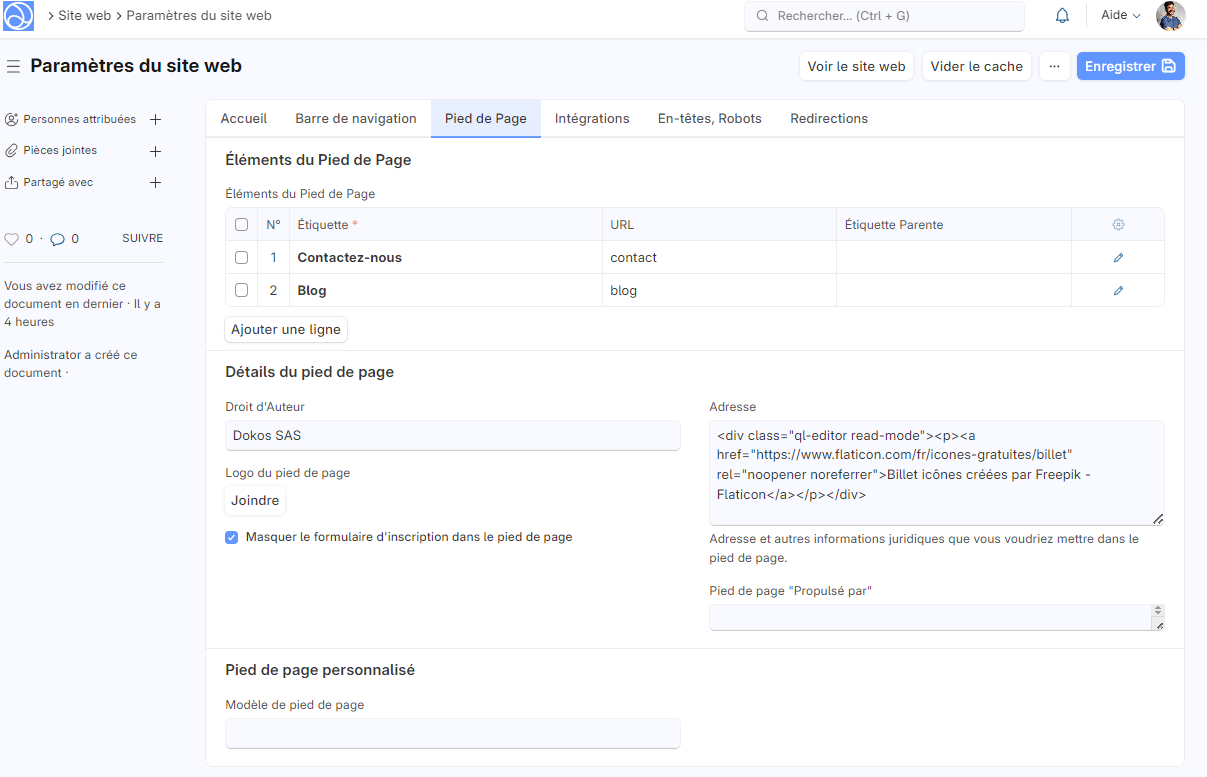
Task: Edit the Blog row with the pencil icon
Action: 1117,290
